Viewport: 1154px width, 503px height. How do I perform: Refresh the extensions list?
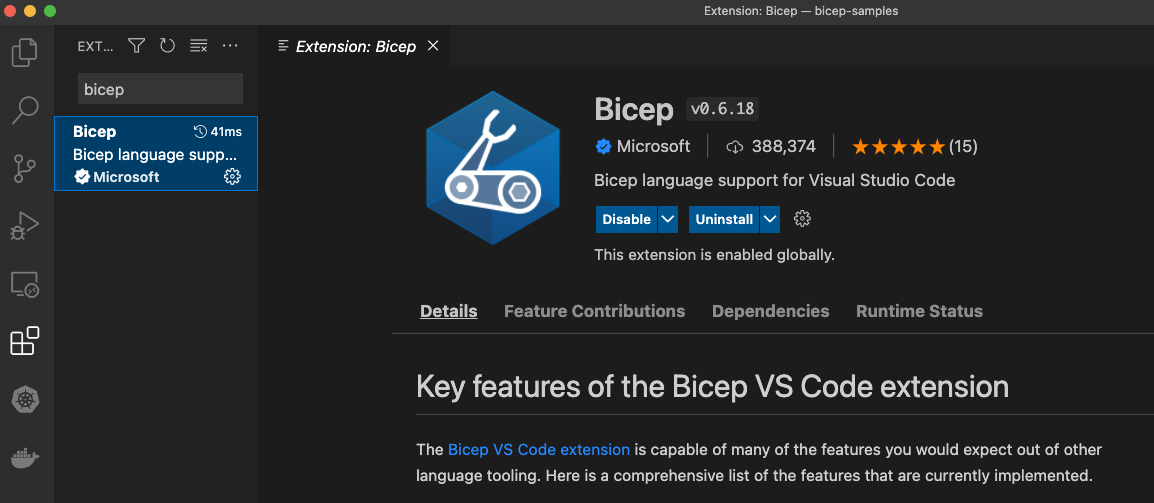(x=167, y=46)
